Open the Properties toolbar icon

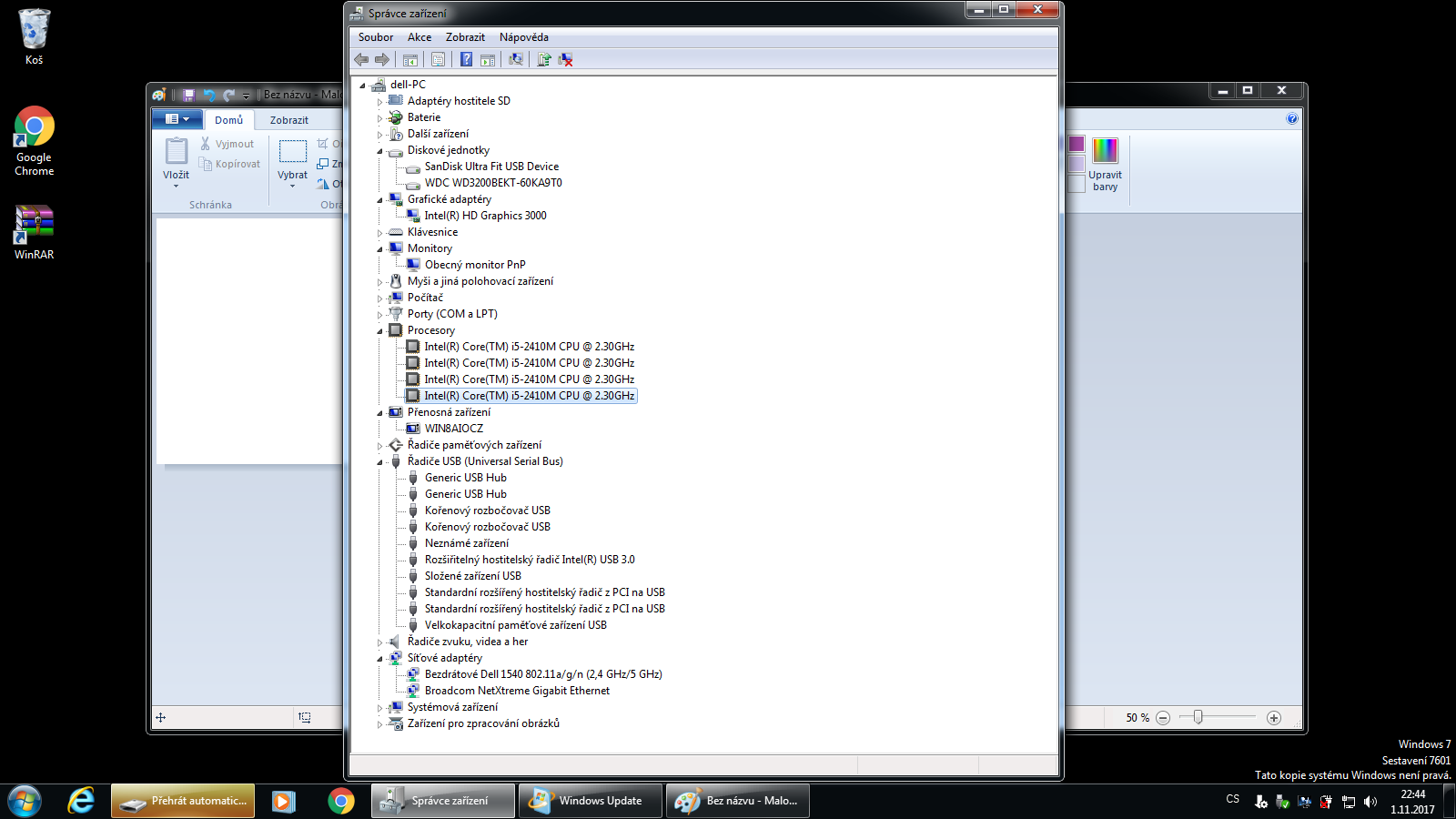pos(438,59)
